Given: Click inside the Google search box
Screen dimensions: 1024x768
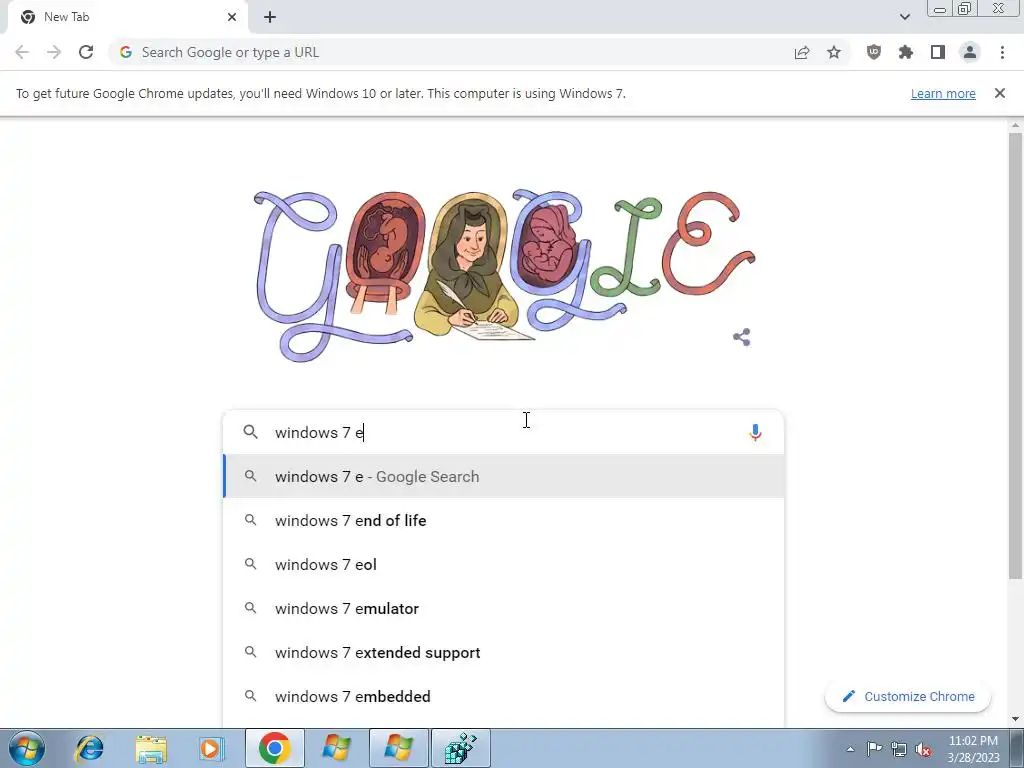Looking at the screenshot, I should click(504, 432).
